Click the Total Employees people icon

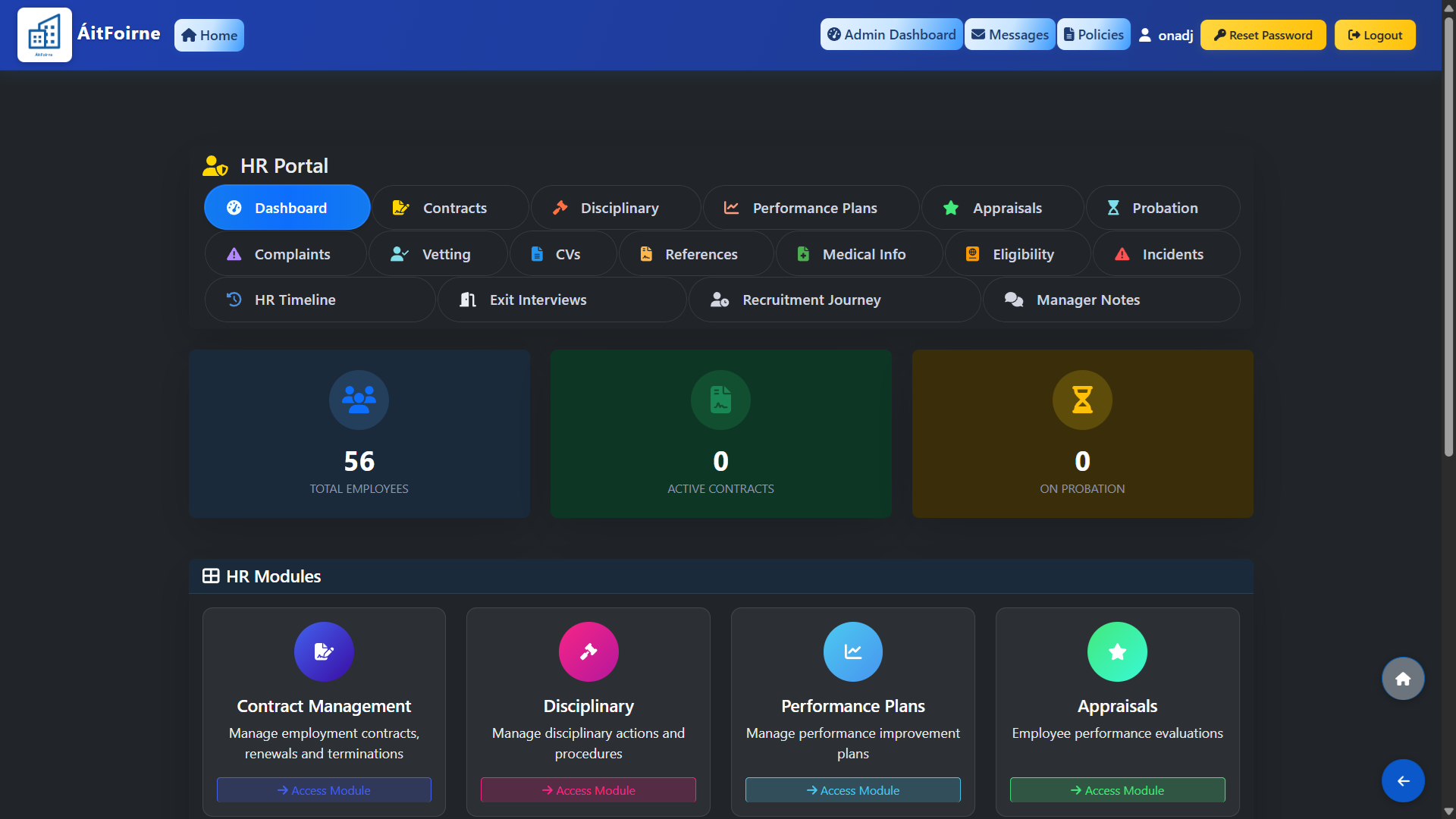click(x=359, y=400)
